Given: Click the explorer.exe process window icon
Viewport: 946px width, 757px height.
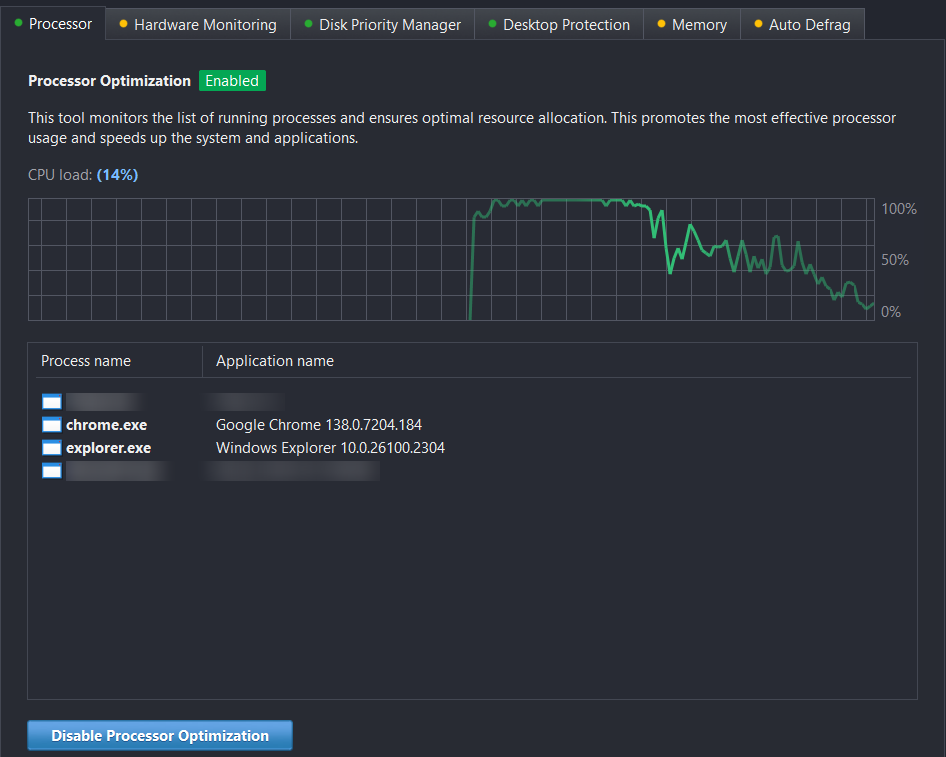Looking at the screenshot, I should (x=52, y=448).
